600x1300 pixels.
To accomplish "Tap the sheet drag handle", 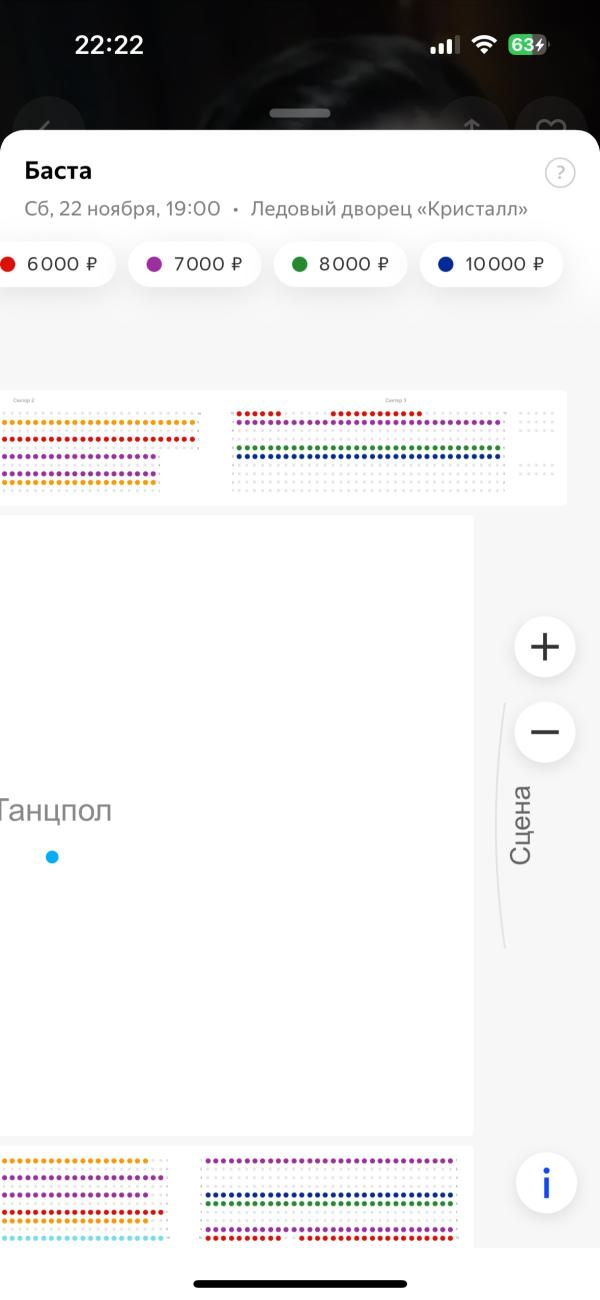I will (x=300, y=113).
